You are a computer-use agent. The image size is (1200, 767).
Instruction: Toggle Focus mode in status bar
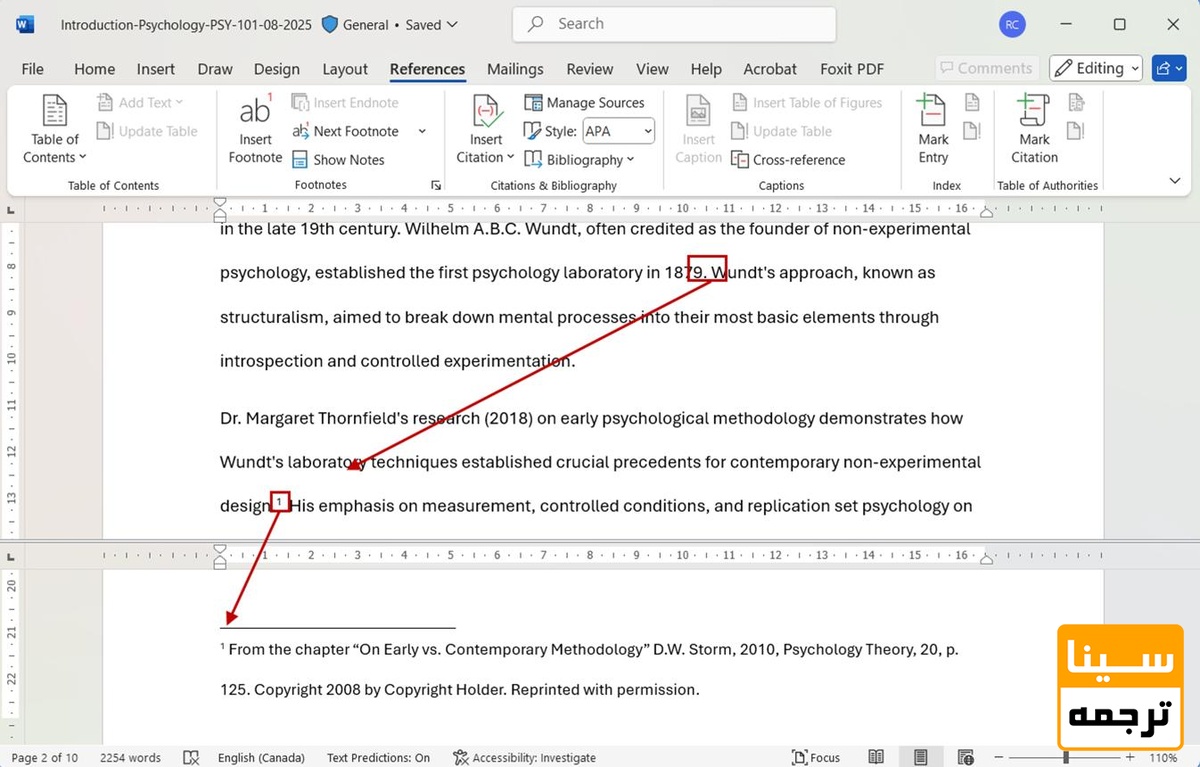(816, 757)
